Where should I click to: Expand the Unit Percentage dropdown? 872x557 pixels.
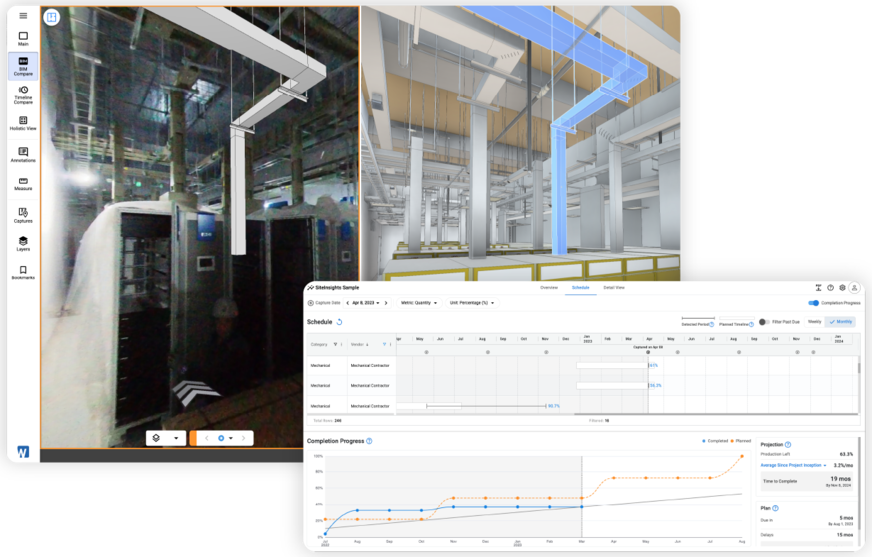click(x=472, y=303)
